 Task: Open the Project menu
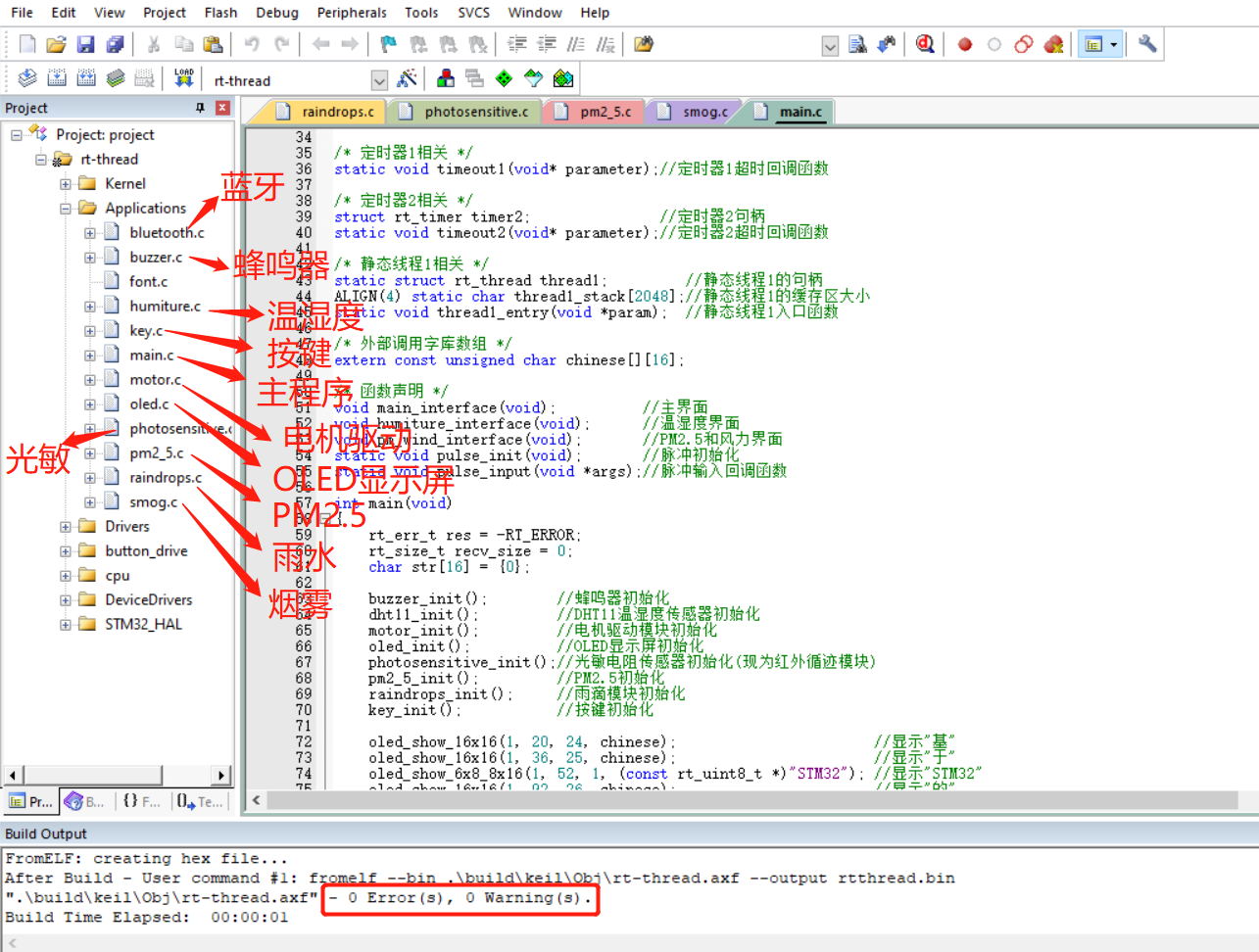164,13
